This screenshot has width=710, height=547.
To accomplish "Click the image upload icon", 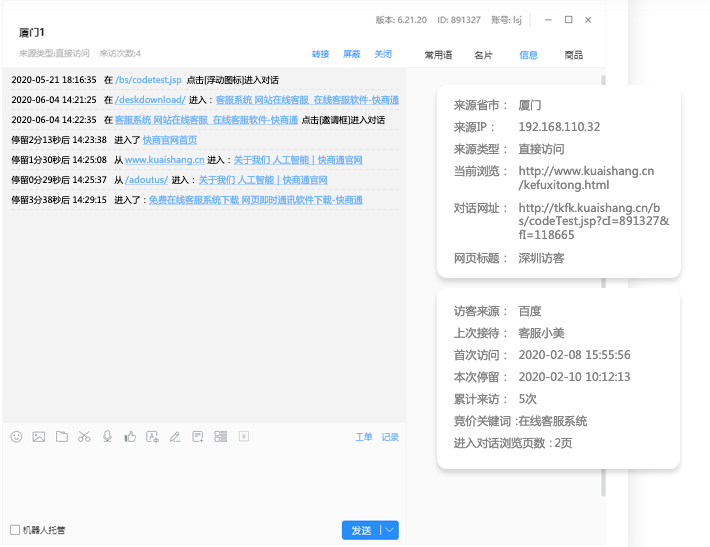I will pos(39,437).
